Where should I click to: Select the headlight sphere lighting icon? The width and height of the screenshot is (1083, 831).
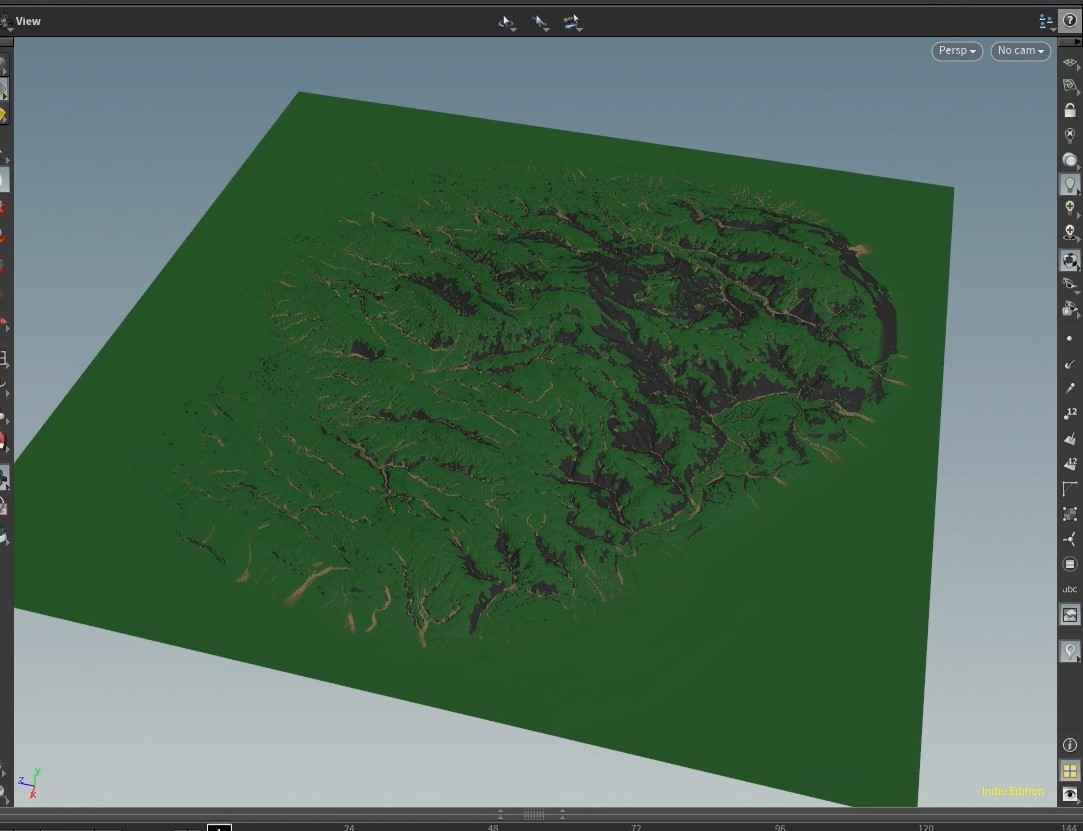click(1070, 160)
